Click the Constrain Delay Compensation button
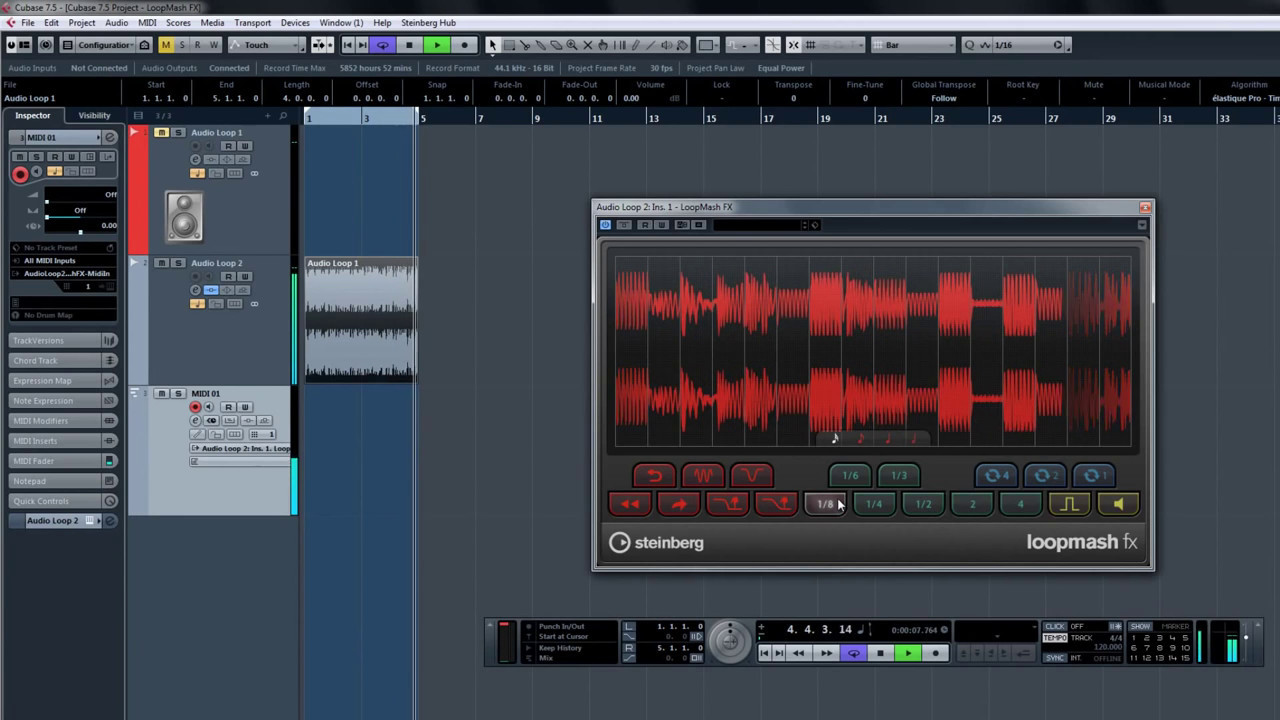Image resolution: width=1280 pixels, height=720 pixels. (45, 45)
